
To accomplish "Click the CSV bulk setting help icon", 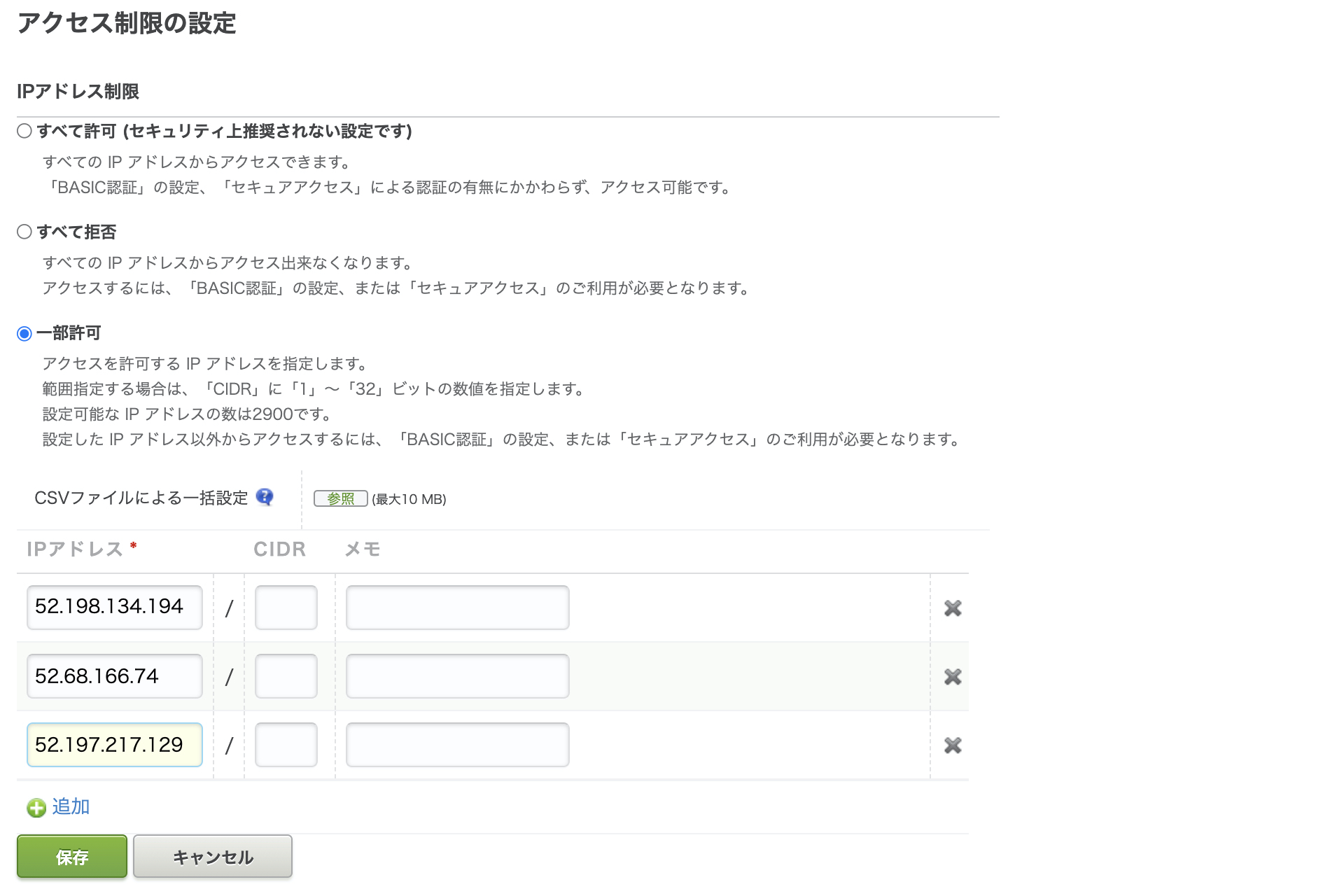I will 265,497.
